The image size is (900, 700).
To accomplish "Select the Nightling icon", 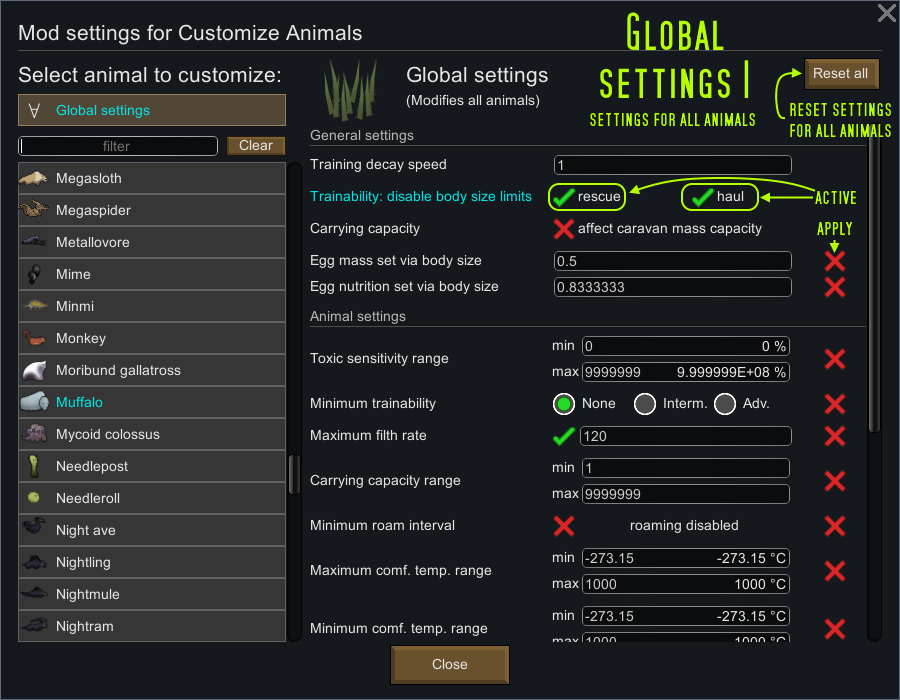I will tap(34, 562).
